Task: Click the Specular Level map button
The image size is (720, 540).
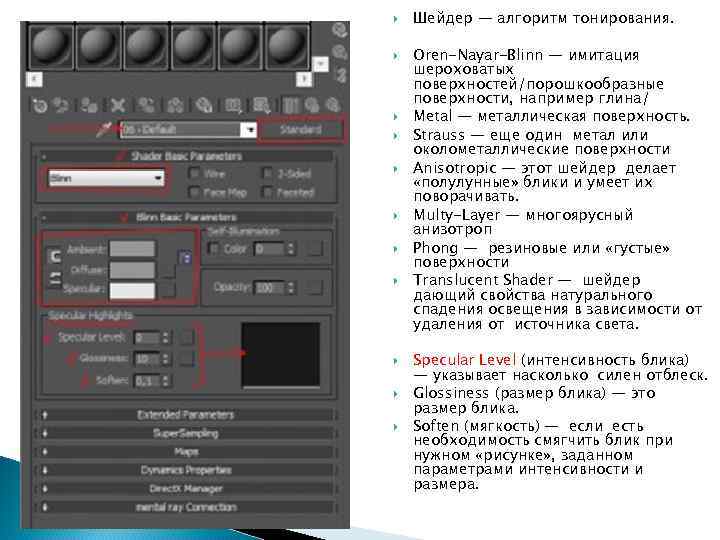Action: click(x=186, y=338)
